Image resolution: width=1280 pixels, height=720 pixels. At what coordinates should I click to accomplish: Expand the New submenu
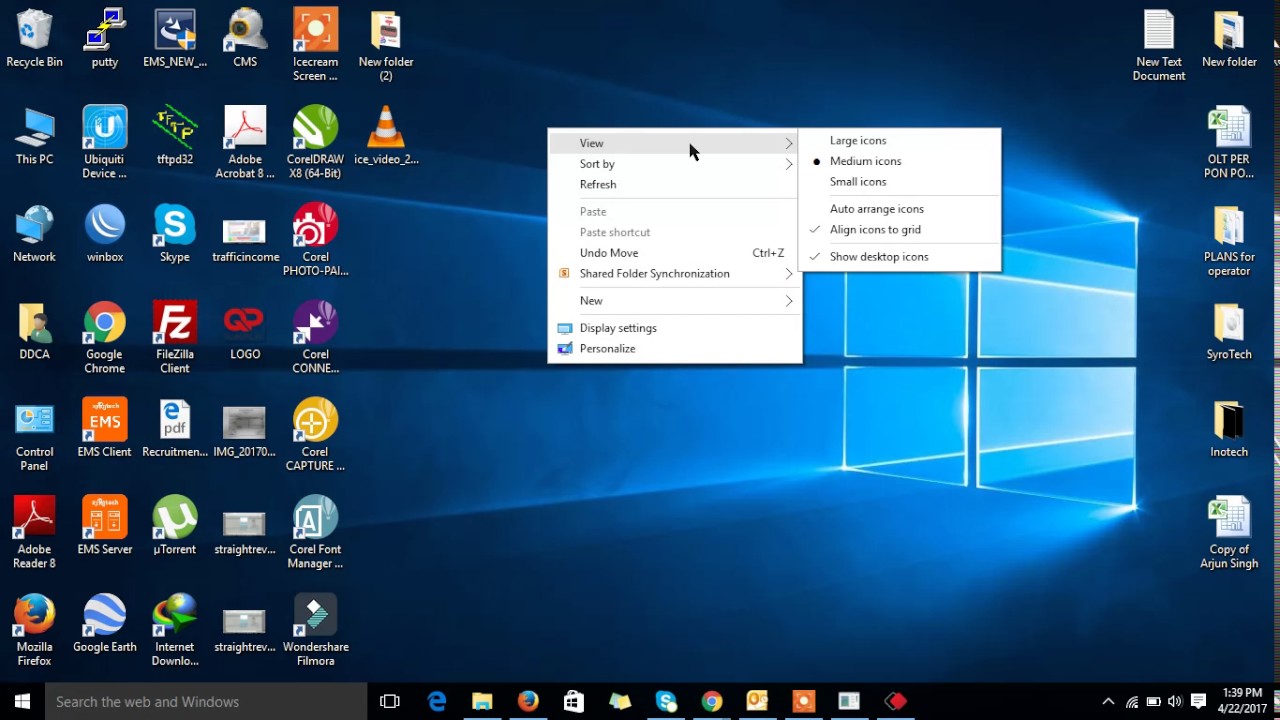(674, 301)
